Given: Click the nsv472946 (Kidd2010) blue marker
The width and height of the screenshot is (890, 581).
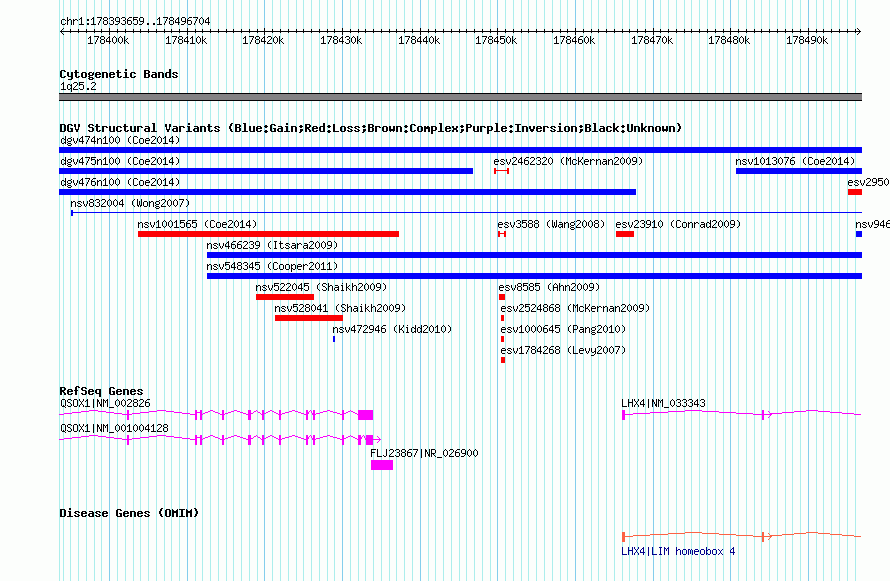Looking at the screenshot, I should (334, 339).
